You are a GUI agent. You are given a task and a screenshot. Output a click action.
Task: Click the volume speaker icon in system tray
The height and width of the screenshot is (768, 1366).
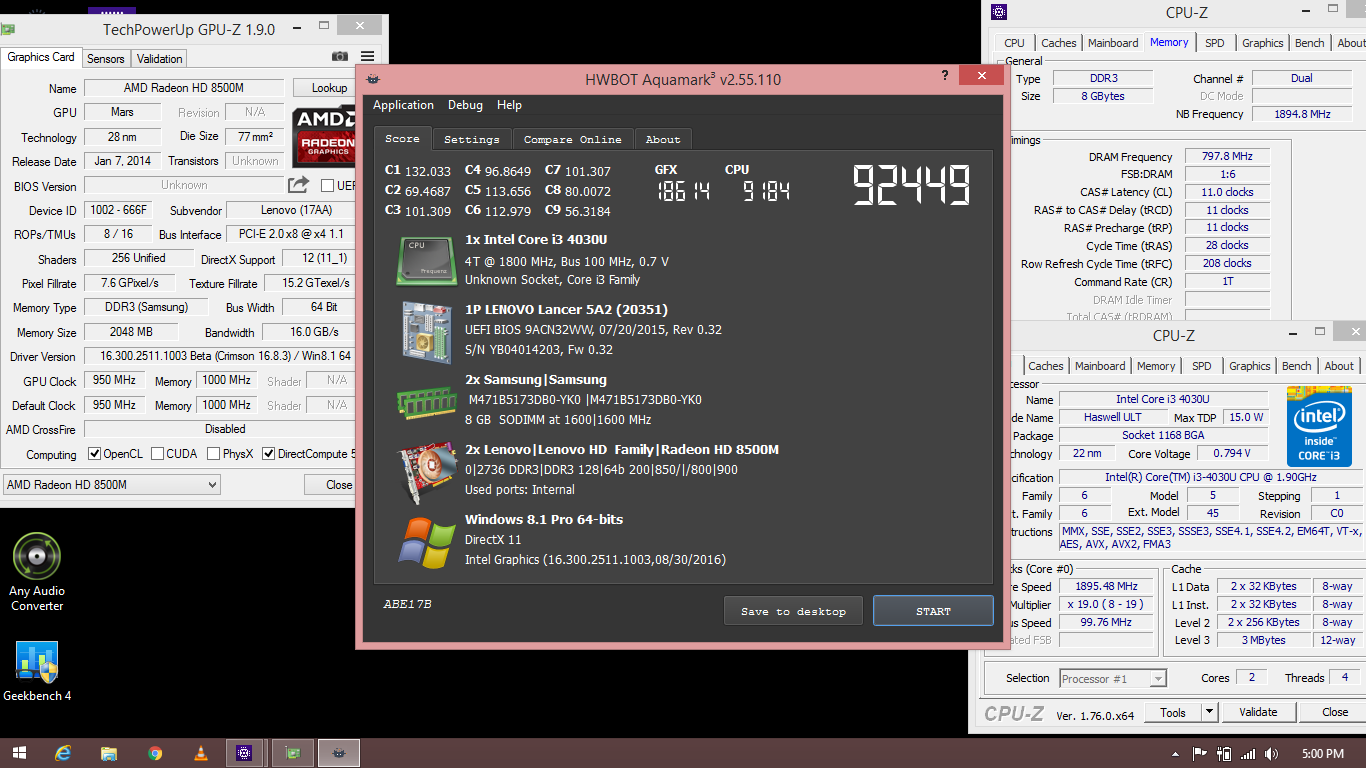(1271, 753)
